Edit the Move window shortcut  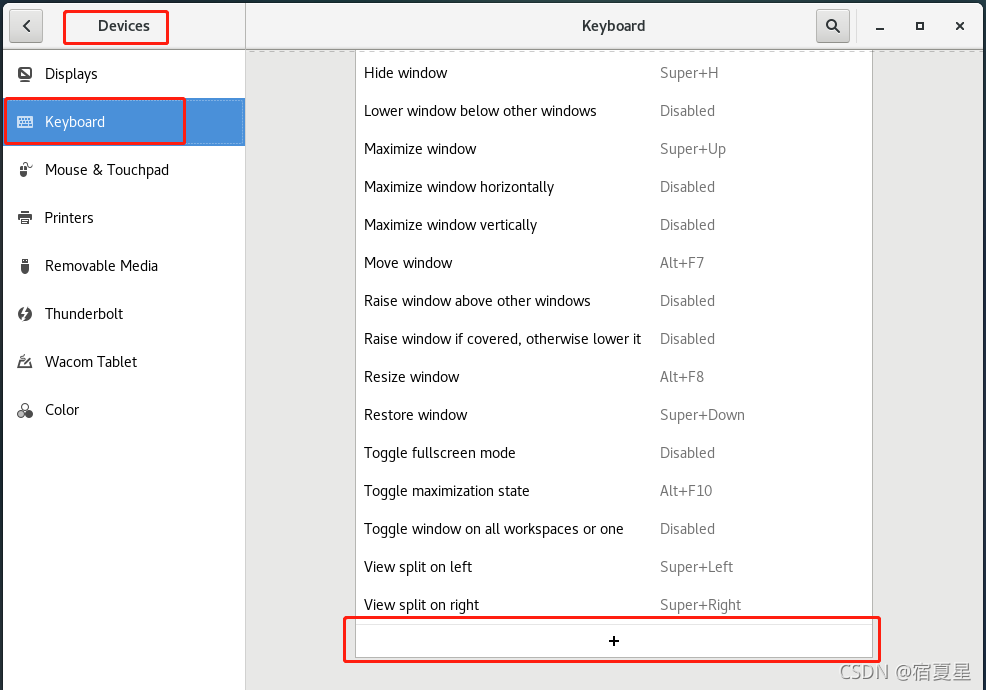[614, 263]
